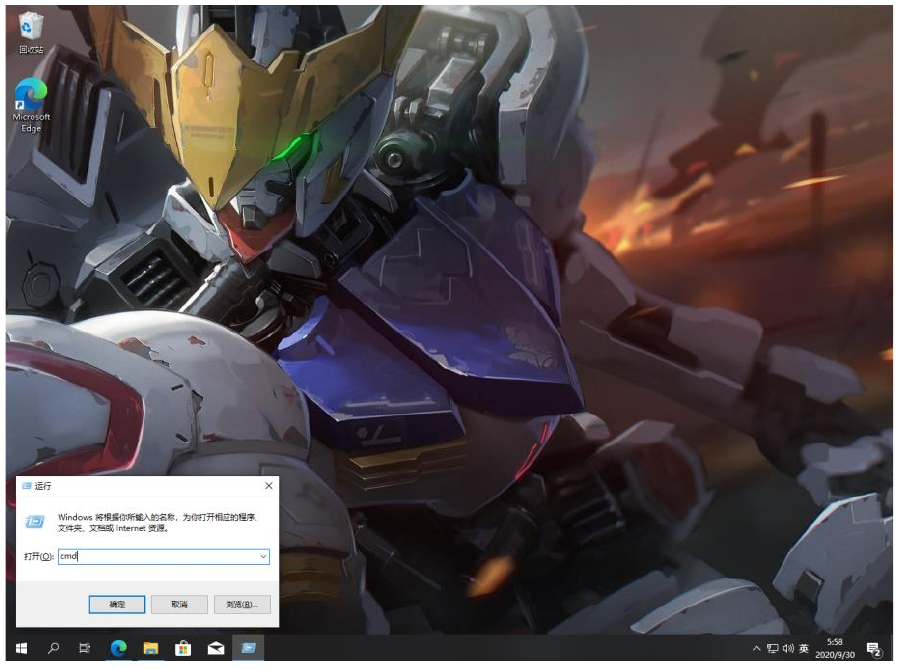
Task: Click the taskbar search magnifier icon
Action: click(x=54, y=649)
